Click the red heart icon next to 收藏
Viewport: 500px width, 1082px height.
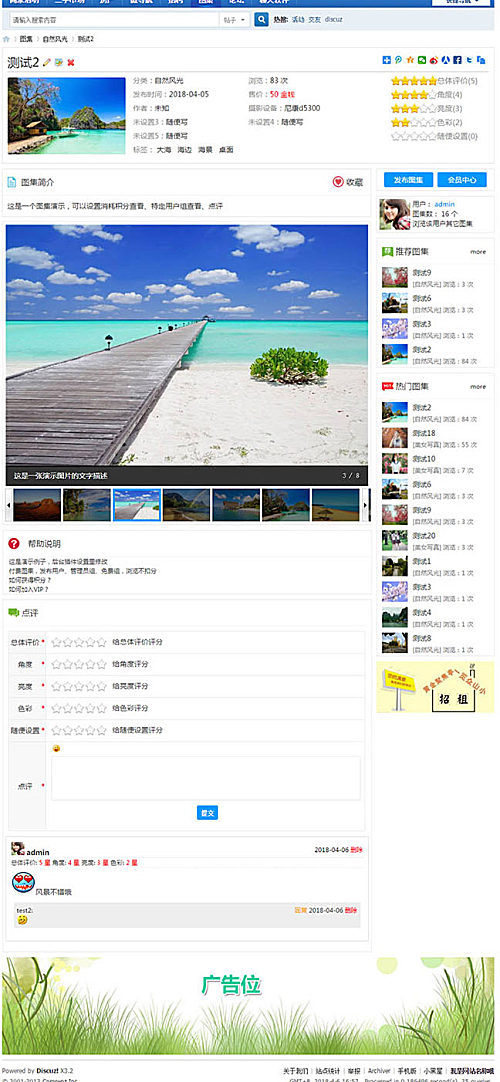[338, 182]
